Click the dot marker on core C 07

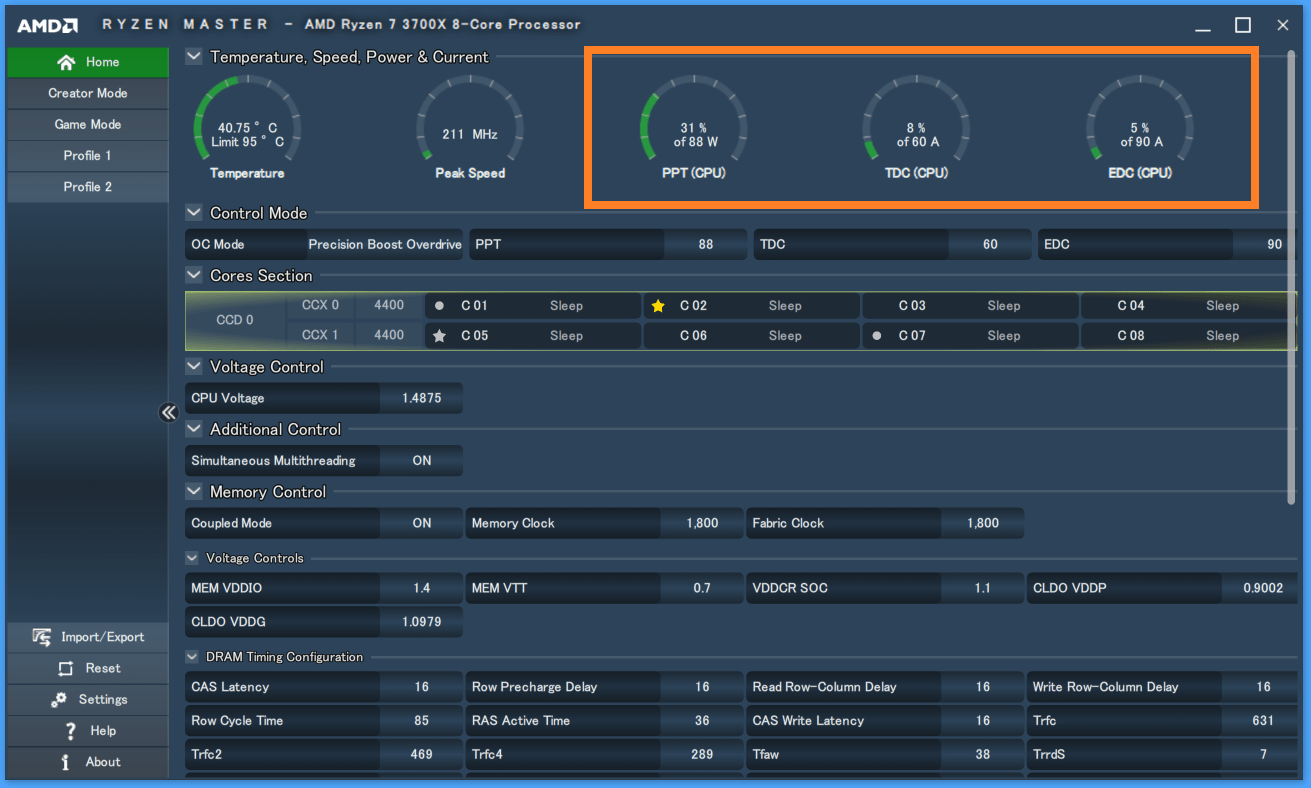tap(877, 336)
